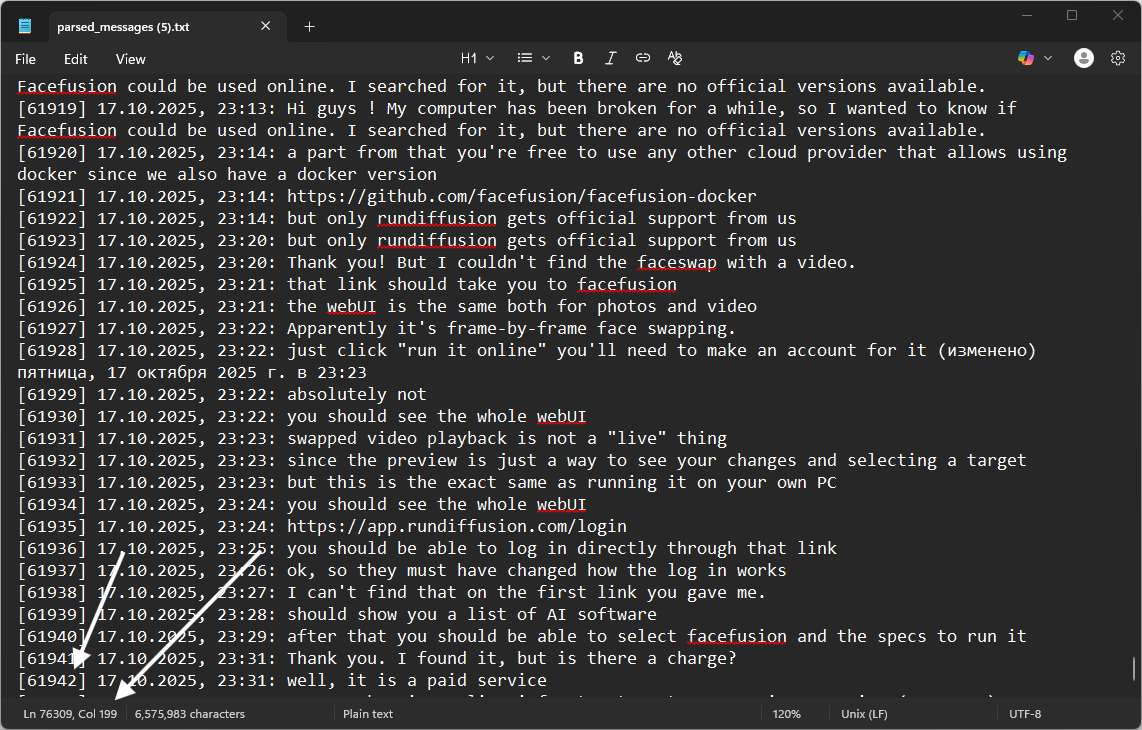Click the vertical scrollbar thumb
Viewport: 1142px width, 730px height.
coord(1133,668)
